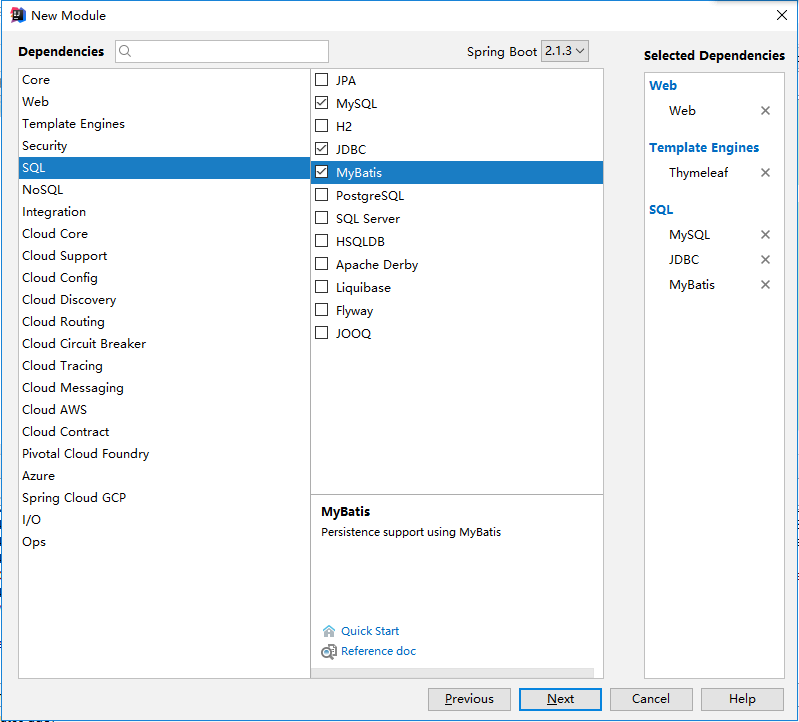The height and width of the screenshot is (722, 799).
Task: Select Cloud Support category
Action: click(x=164, y=256)
